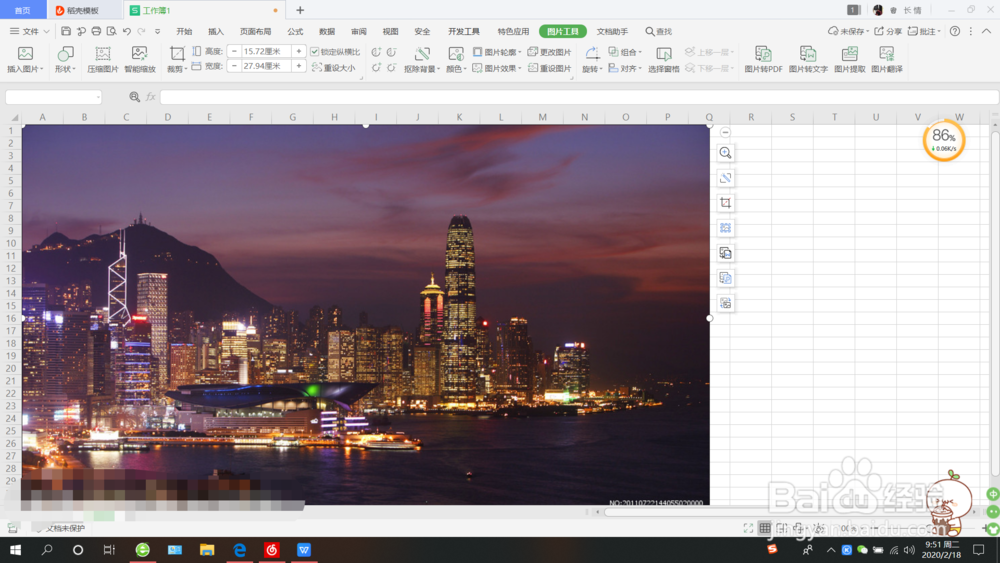
Task: Switch to the 稻壳模板 document tab
Action: click(83, 10)
